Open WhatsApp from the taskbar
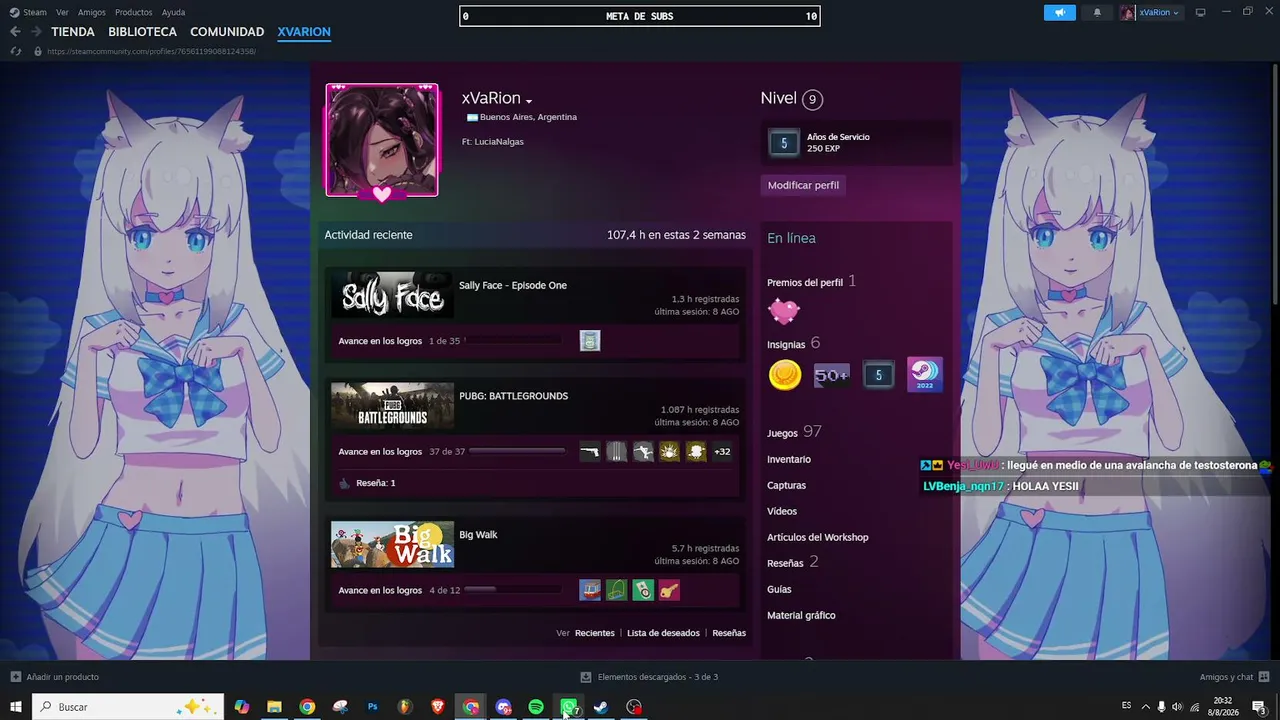This screenshot has height=720, width=1280. (x=569, y=707)
